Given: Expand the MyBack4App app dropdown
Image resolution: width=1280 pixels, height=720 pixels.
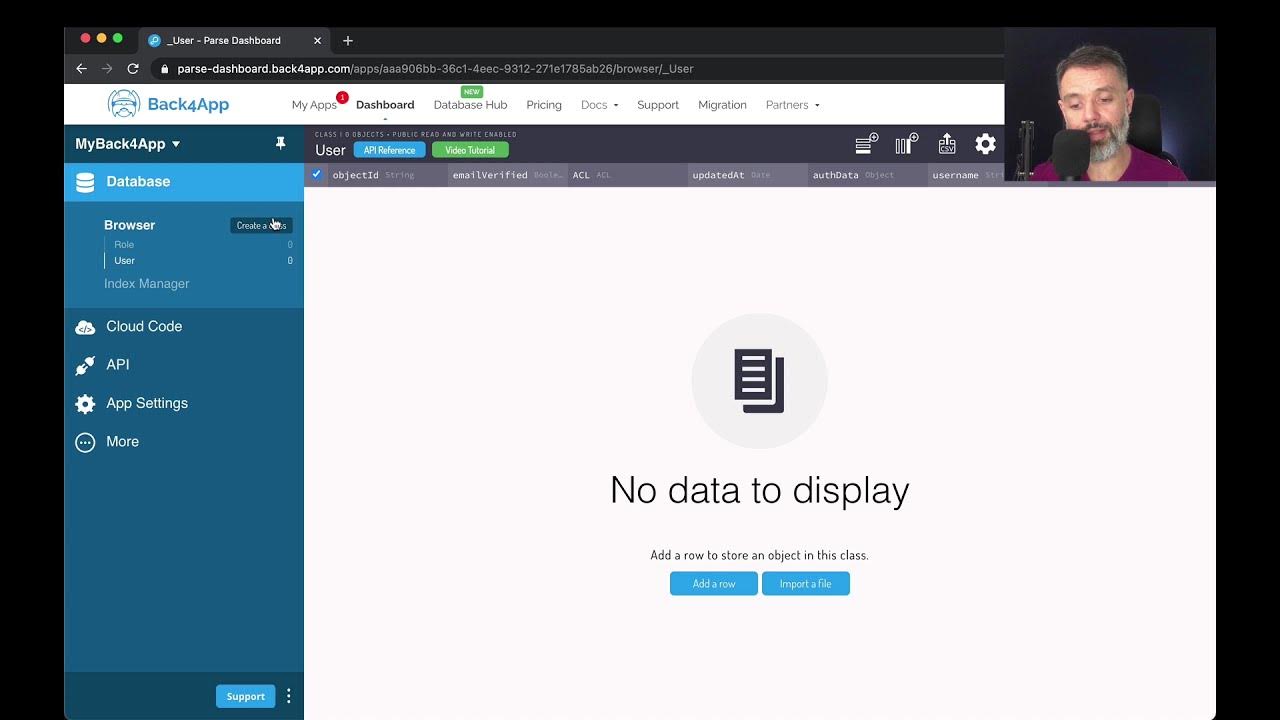Looking at the screenshot, I should coord(128,144).
